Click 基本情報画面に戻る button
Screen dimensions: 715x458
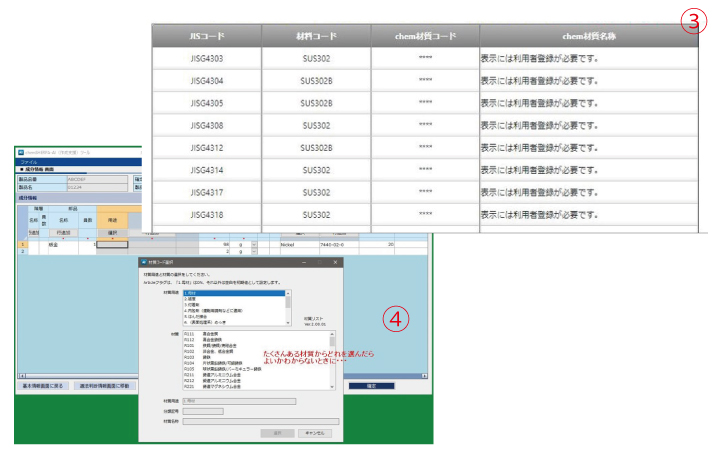tap(41, 384)
